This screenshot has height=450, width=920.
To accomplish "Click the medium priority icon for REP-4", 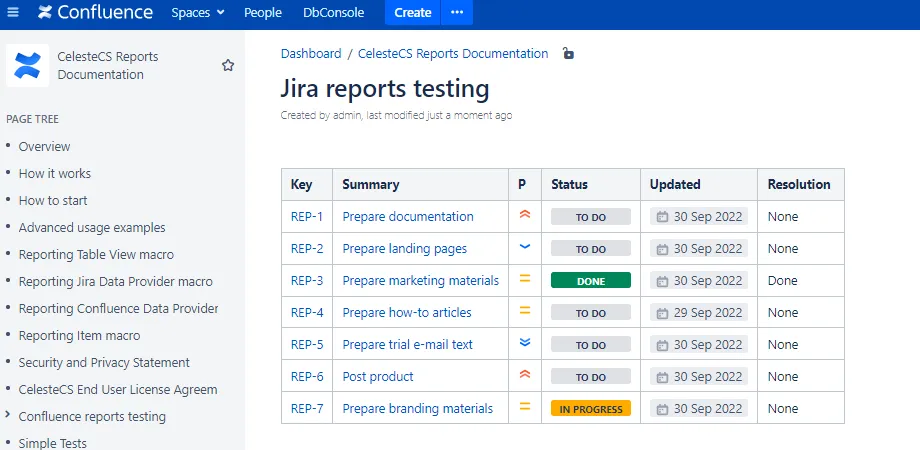I will 525,312.
